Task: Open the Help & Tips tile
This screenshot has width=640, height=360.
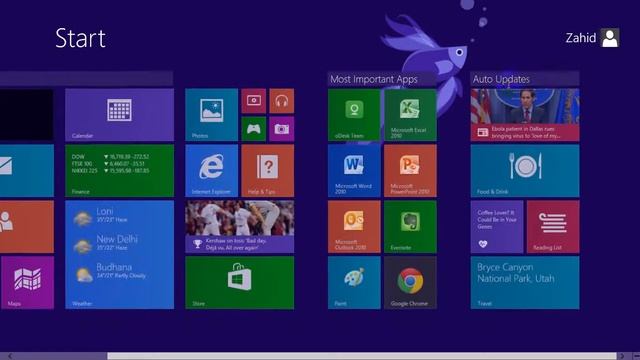Action: tap(267, 171)
